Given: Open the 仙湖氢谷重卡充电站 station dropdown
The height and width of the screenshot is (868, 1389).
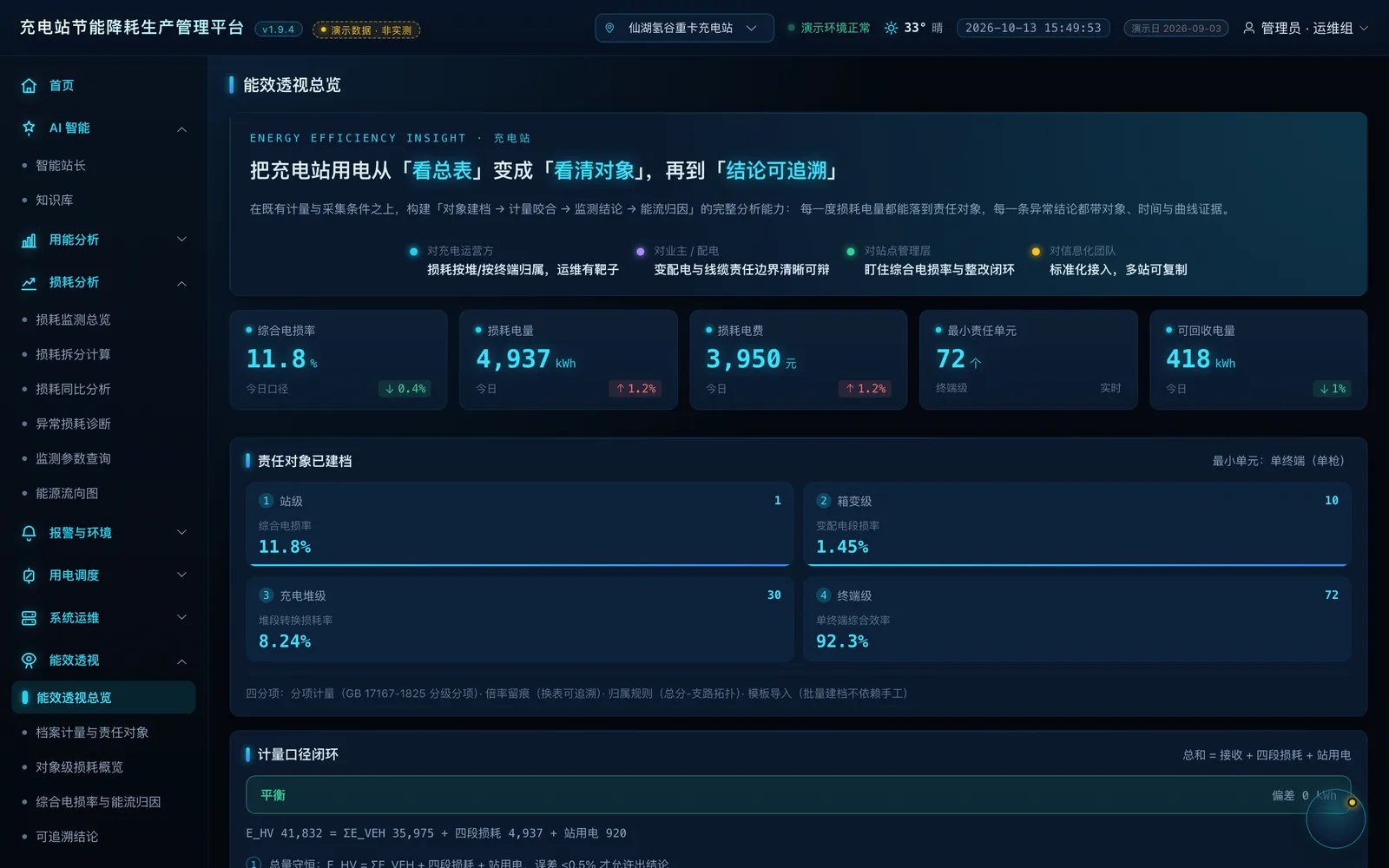Looking at the screenshot, I should click(x=684, y=28).
